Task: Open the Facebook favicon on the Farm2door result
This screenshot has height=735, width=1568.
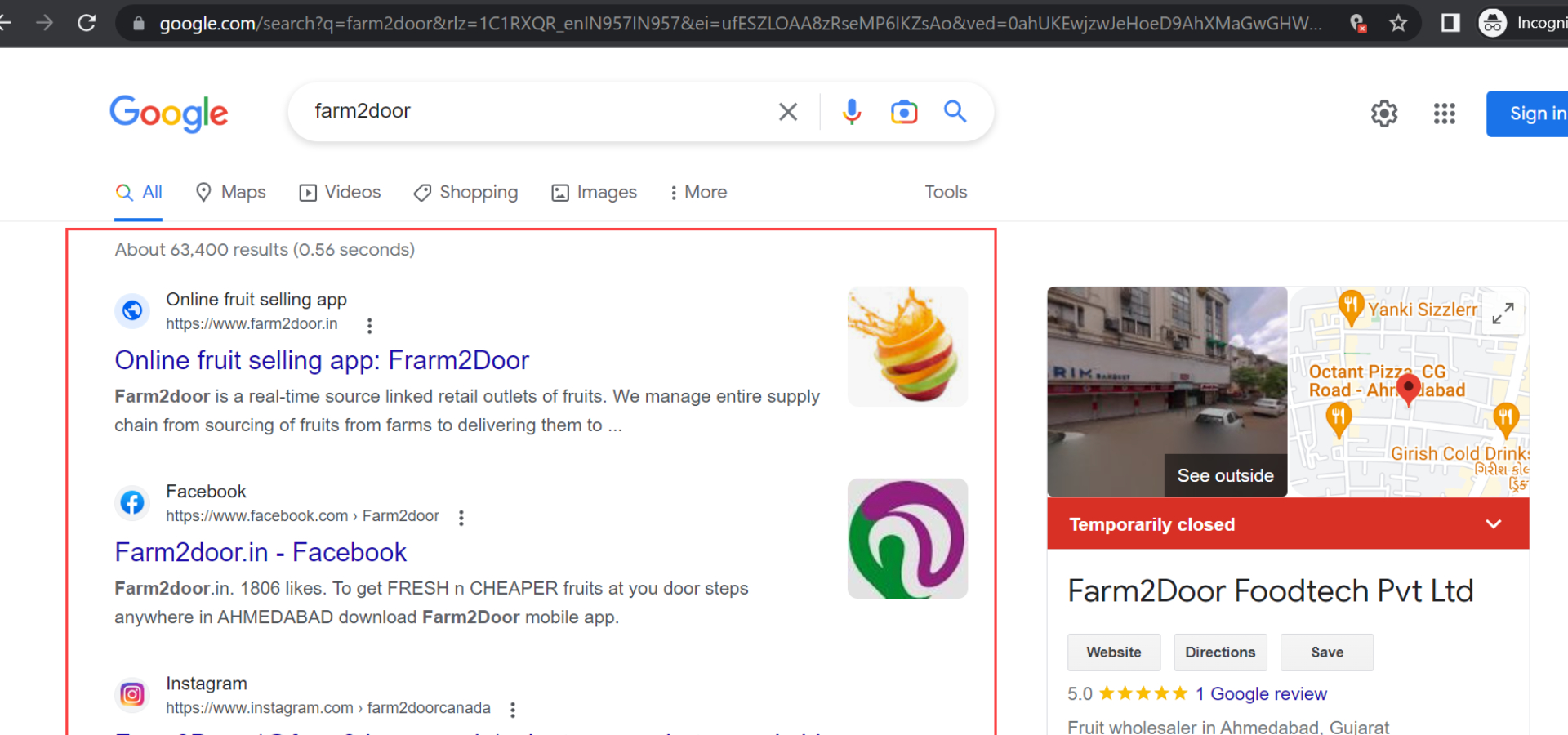Action: [132, 503]
